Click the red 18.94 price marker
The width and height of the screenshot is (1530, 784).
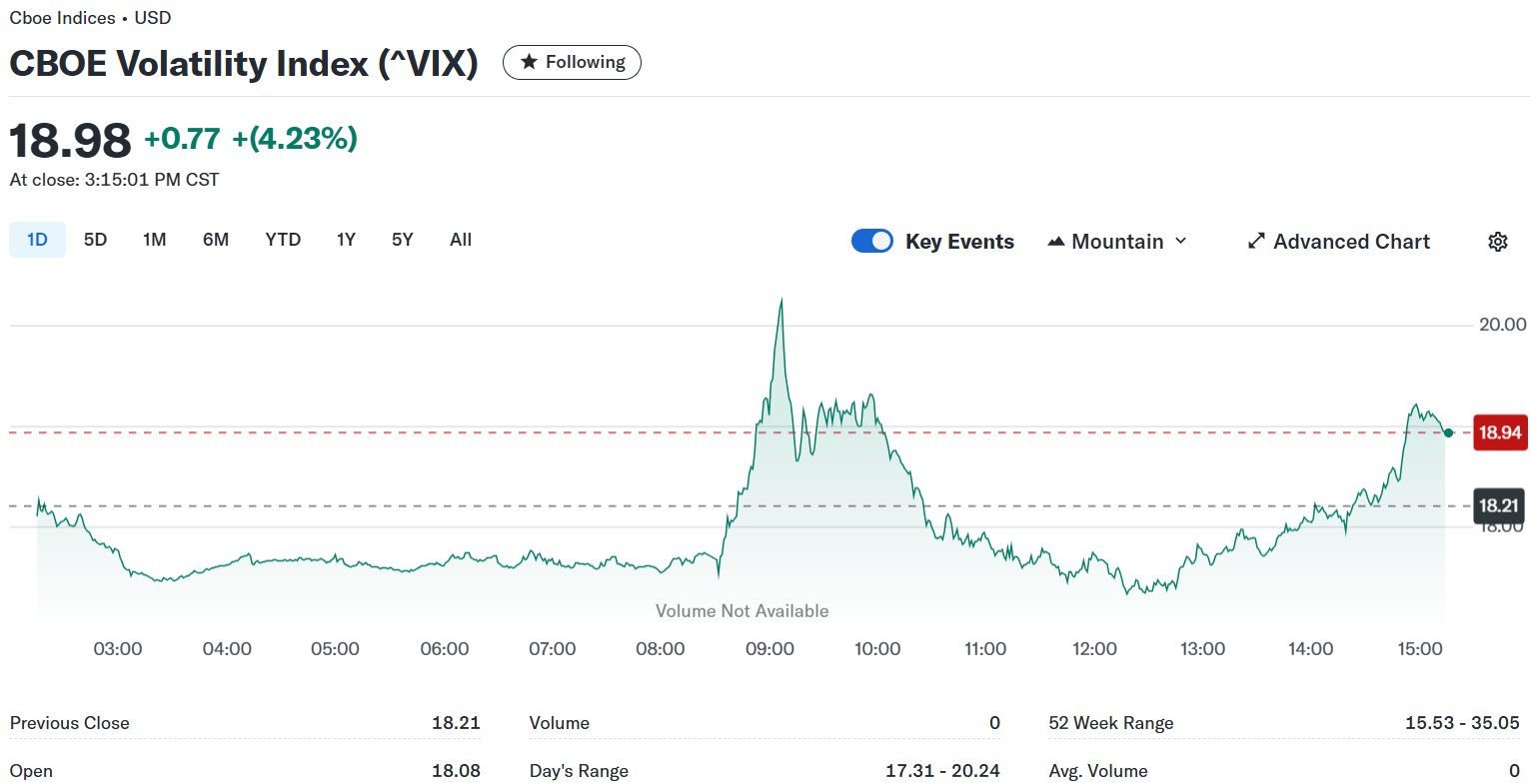1500,432
